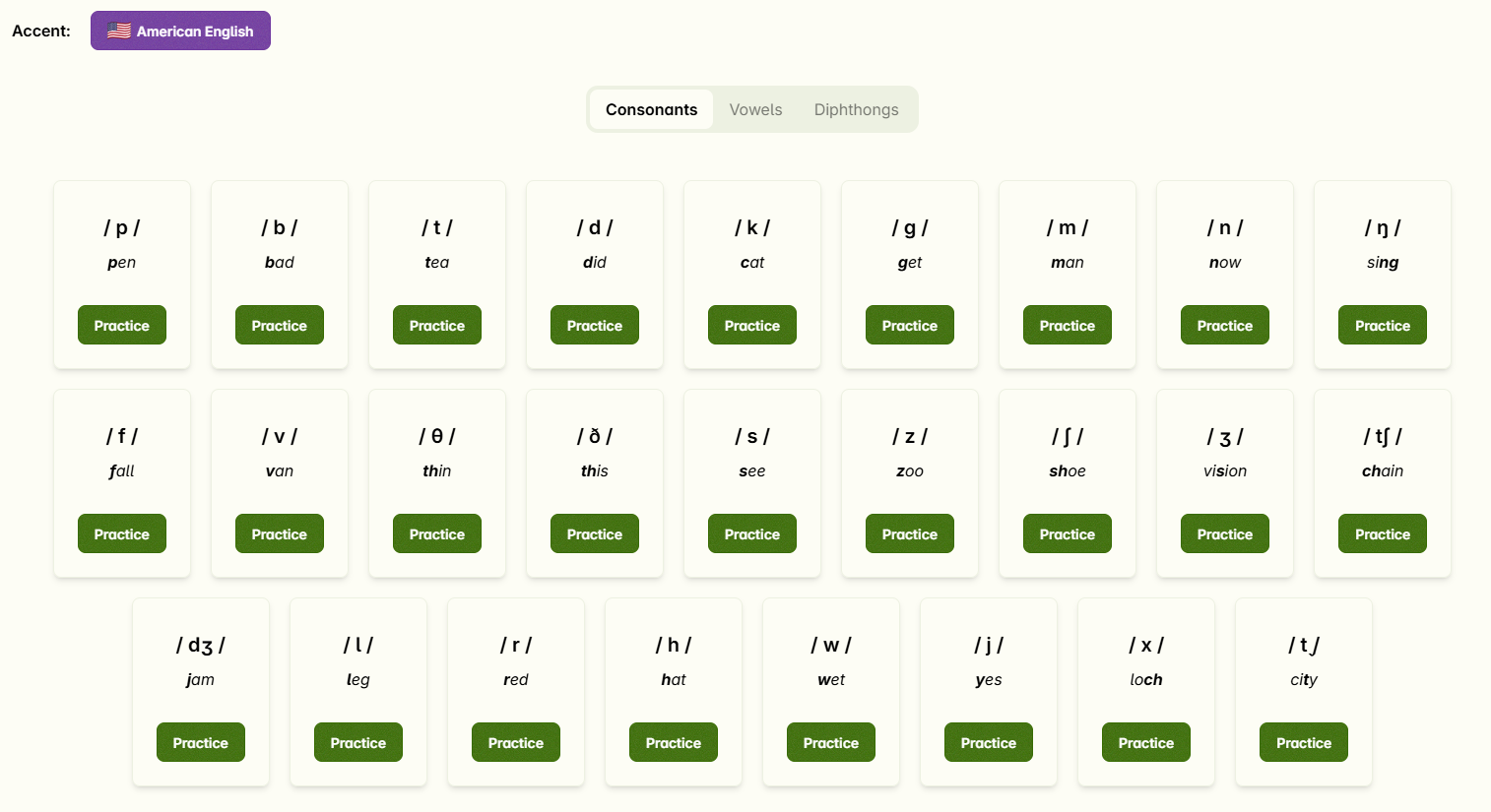Practice the /ŋ/ sound in sing
Viewport: 1491px width, 812px height.
coord(1383,325)
